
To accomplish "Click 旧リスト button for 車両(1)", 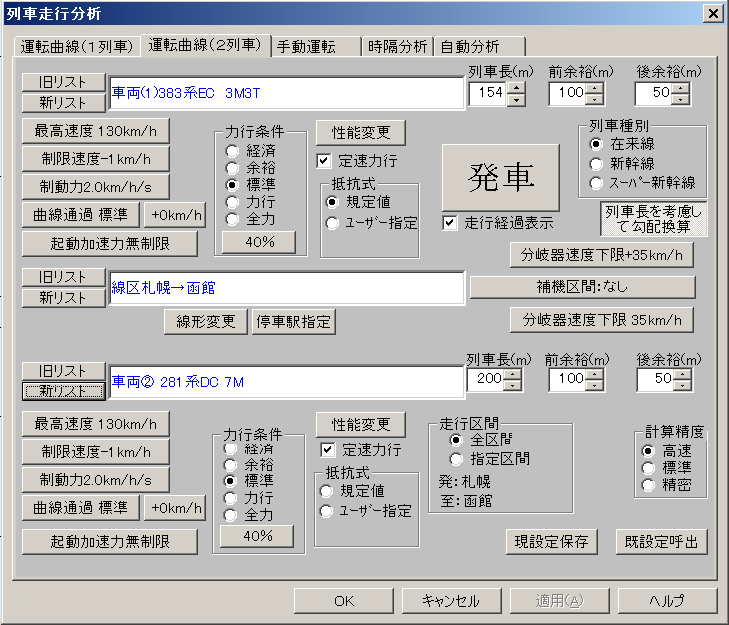I will (x=64, y=82).
